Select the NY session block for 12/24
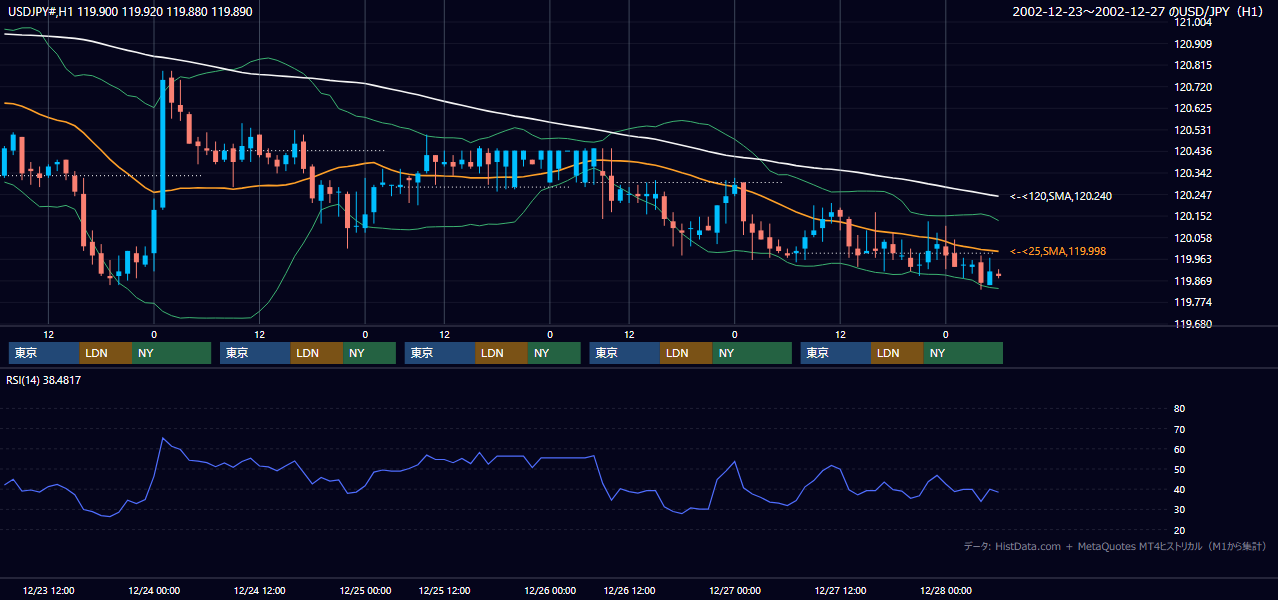This screenshot has height=600, width=1278. (x=369, y=353)
